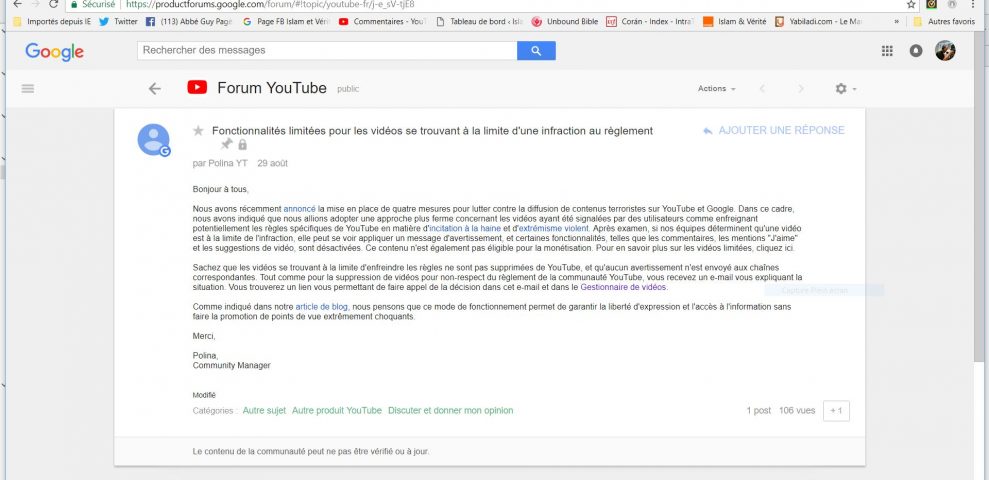Click the reply arrow icon
989x480 pixels.
click(x=708, y=131)
